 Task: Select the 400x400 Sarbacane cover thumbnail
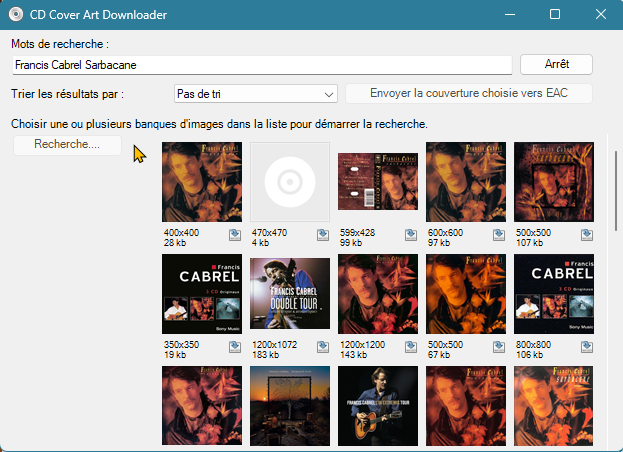pyautogui.click(x=202, y=182)
